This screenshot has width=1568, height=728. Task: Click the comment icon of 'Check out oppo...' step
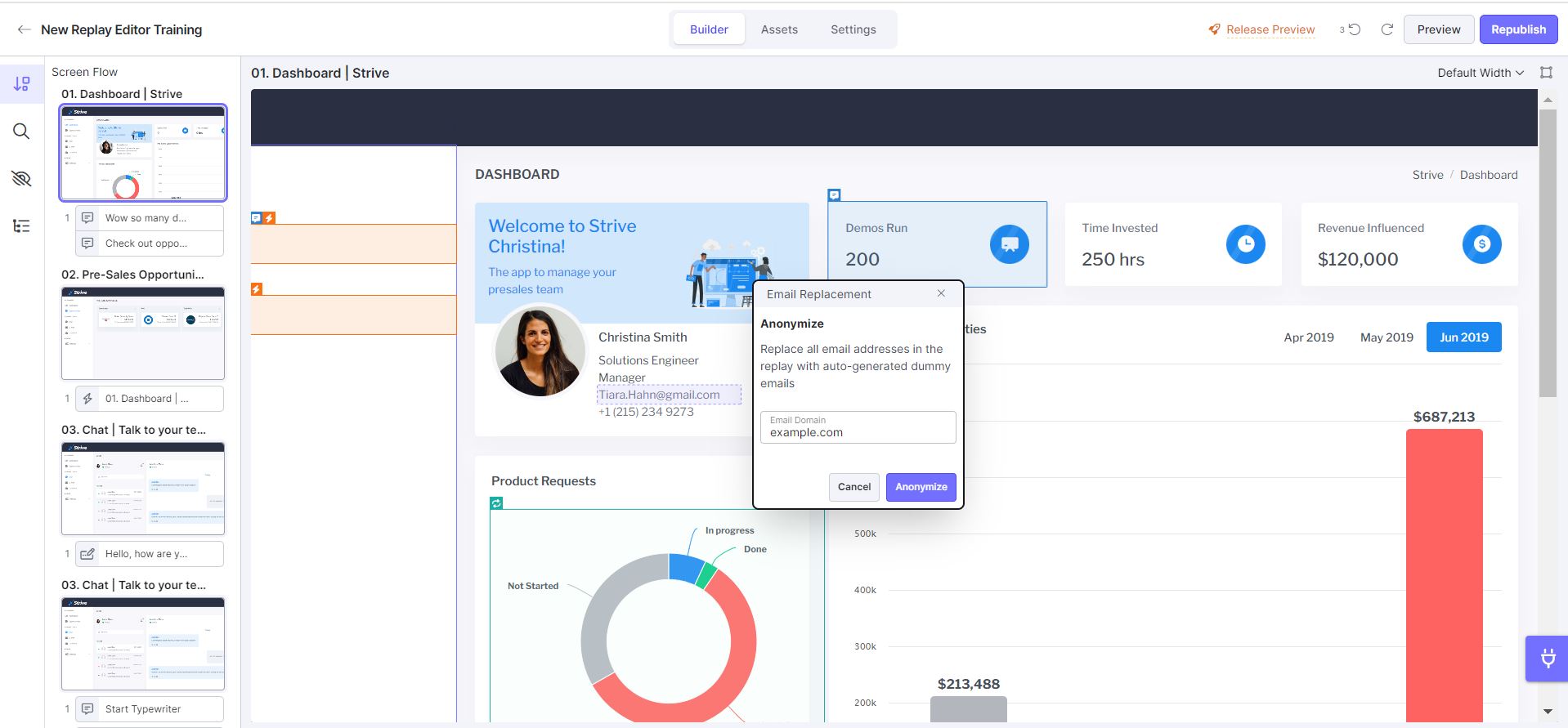click(x=87, y=243)
